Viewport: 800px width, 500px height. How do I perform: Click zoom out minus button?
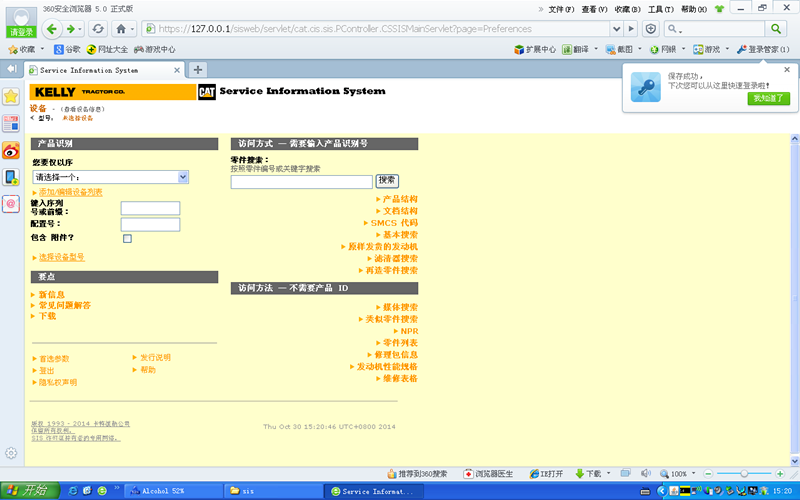pyautogui.click(x=708, y=473)
